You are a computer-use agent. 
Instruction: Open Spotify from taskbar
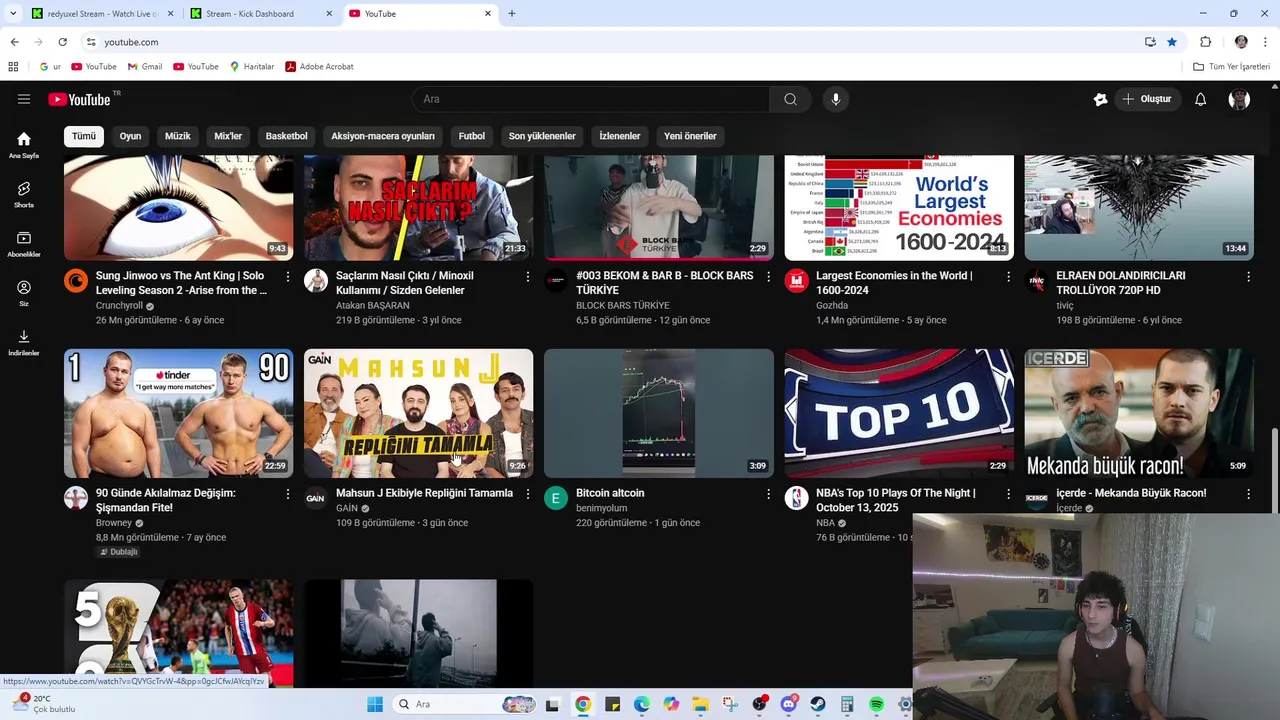click(876, 704)
